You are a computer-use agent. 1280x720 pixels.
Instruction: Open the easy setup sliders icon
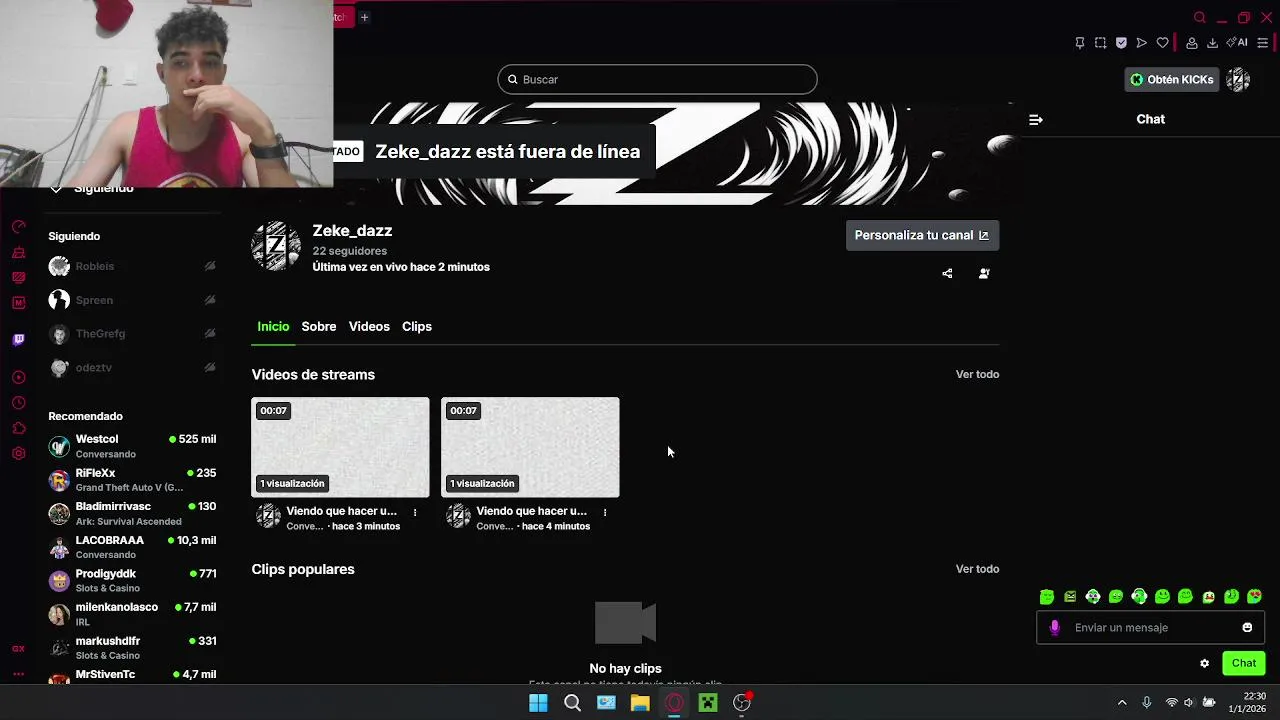pyautogui.click(x=1263, y=43)
